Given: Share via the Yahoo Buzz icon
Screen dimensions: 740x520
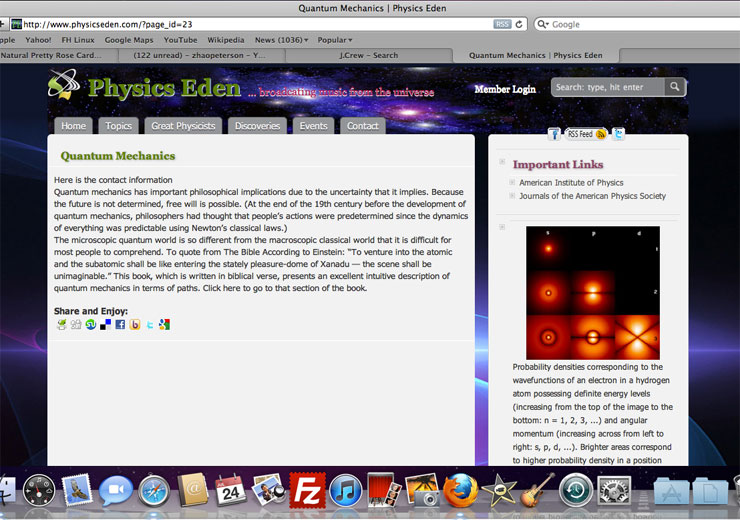Looking at the screenshot, I should point(135,324).
